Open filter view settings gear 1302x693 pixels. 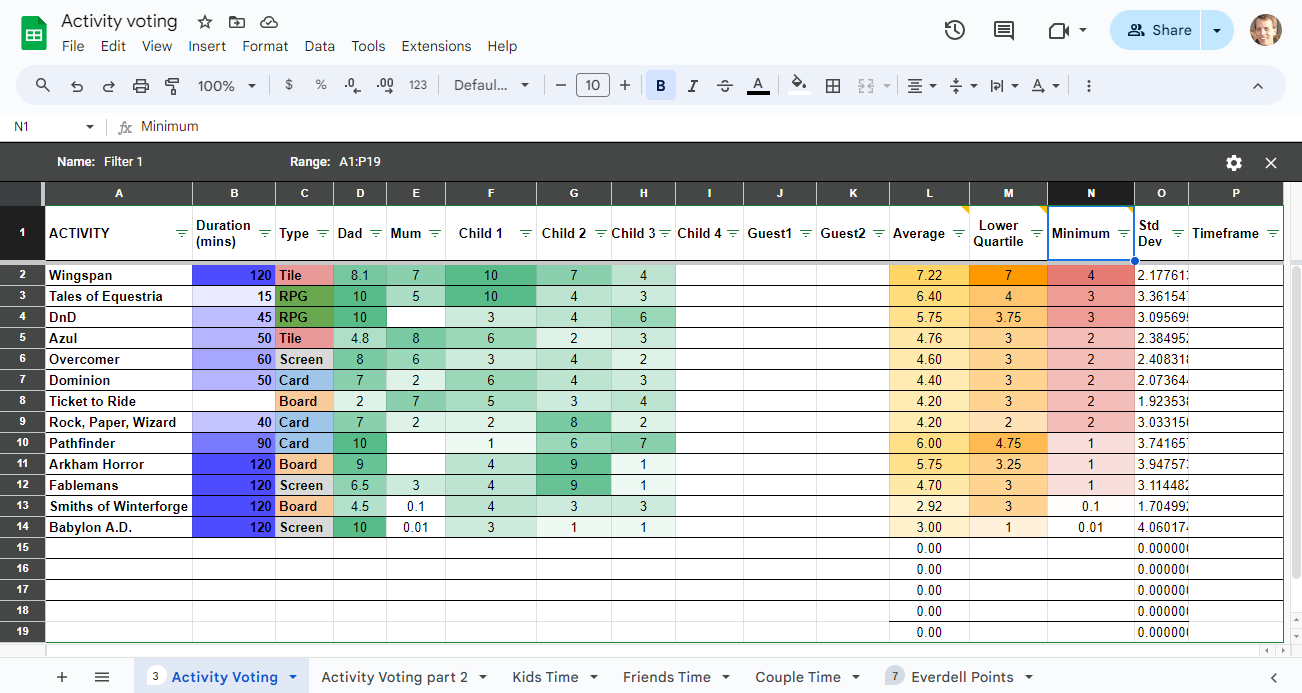pos(1234,162)
